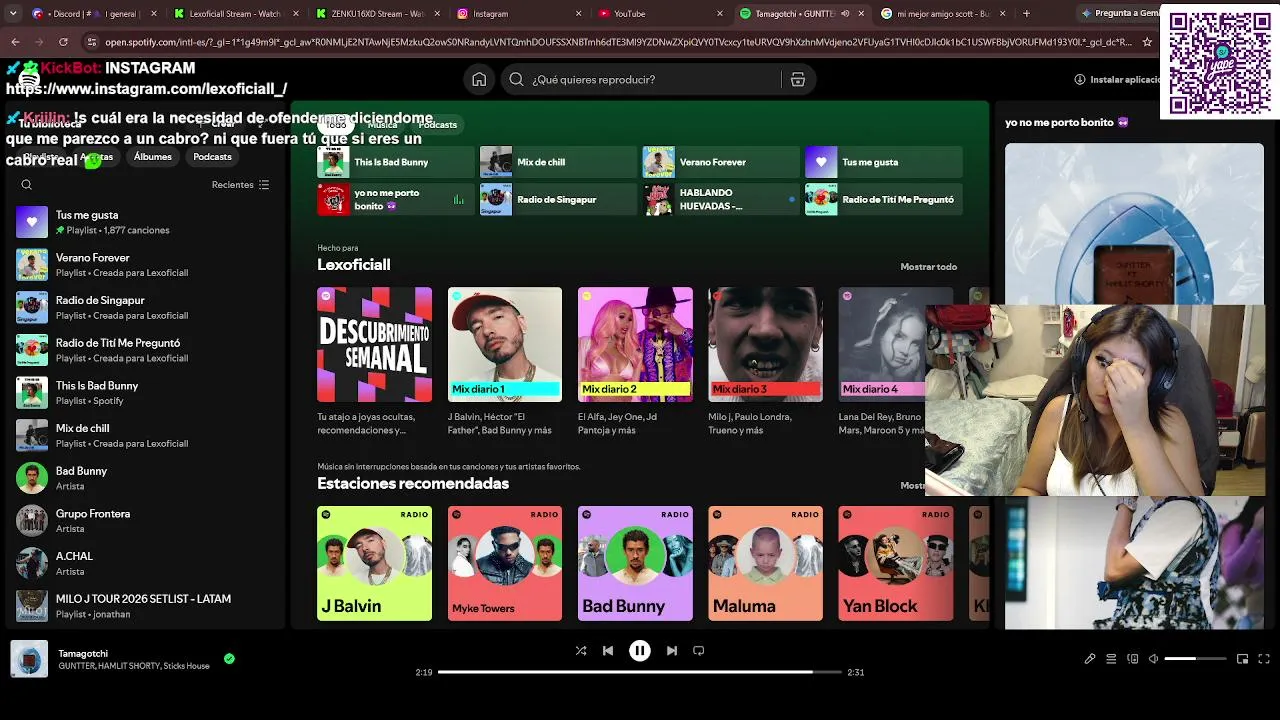Open 'Radio de Singapur' in the library list
The image size is (1280, 720).
click(145, 308)
